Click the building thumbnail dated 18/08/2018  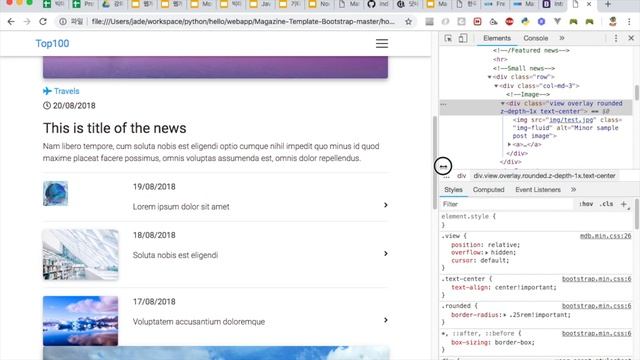[80, 255]
